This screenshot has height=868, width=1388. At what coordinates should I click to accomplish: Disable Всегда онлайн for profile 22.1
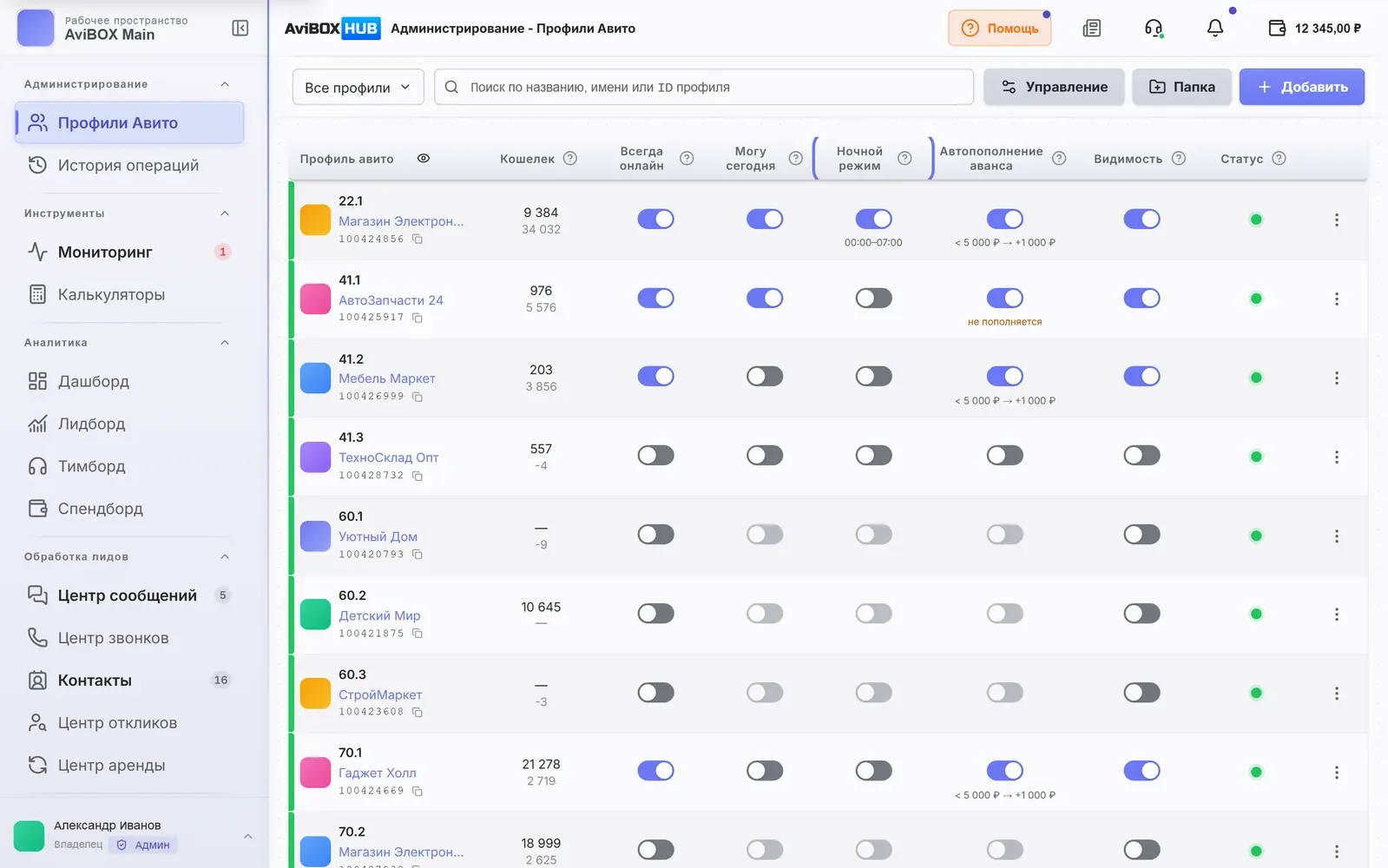pos(655,219)
